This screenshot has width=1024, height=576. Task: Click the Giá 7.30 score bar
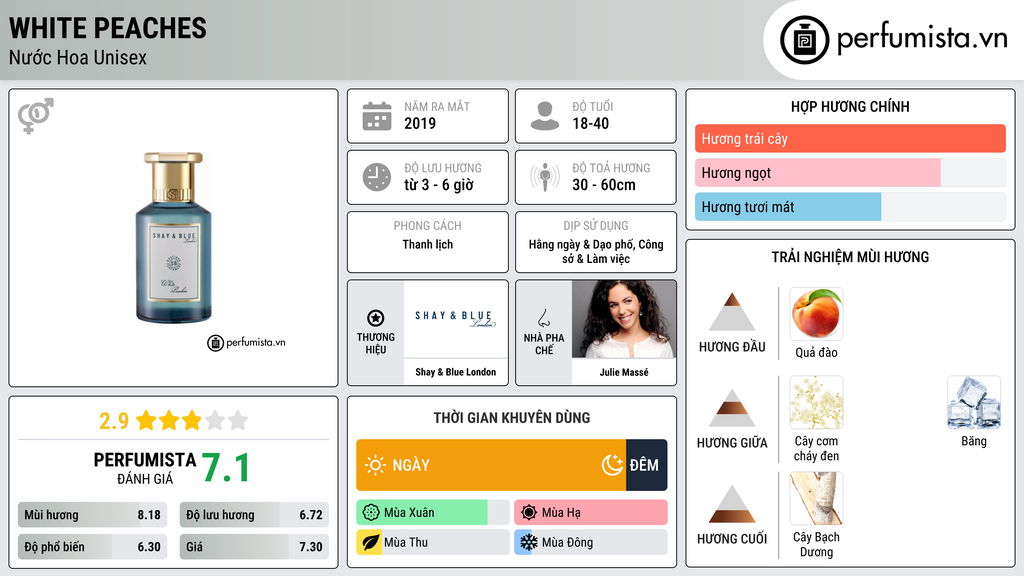tap(254, 547)
